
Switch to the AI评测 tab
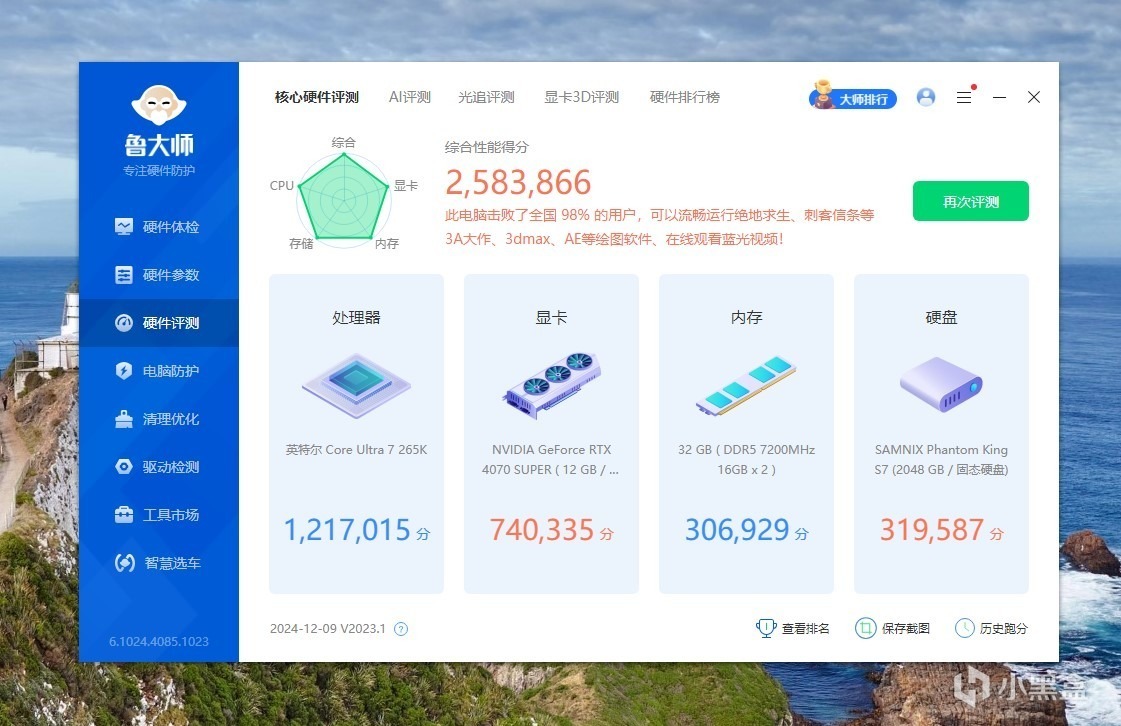[410, 97]
